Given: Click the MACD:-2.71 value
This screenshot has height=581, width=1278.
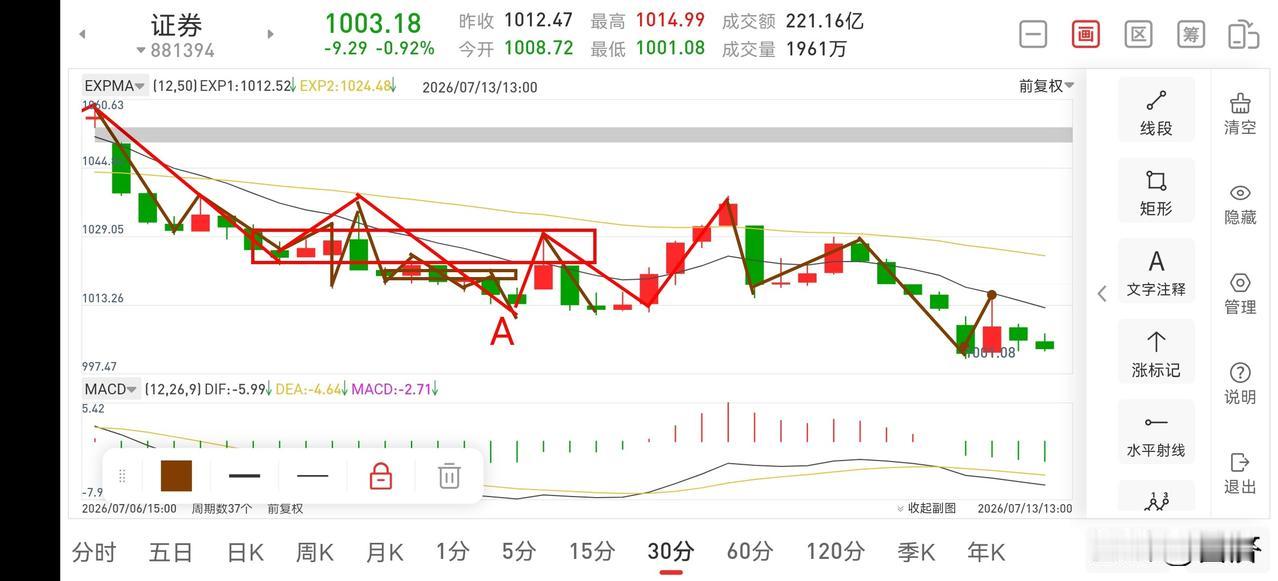Looking at the screenshot, I should pos(392,389).
